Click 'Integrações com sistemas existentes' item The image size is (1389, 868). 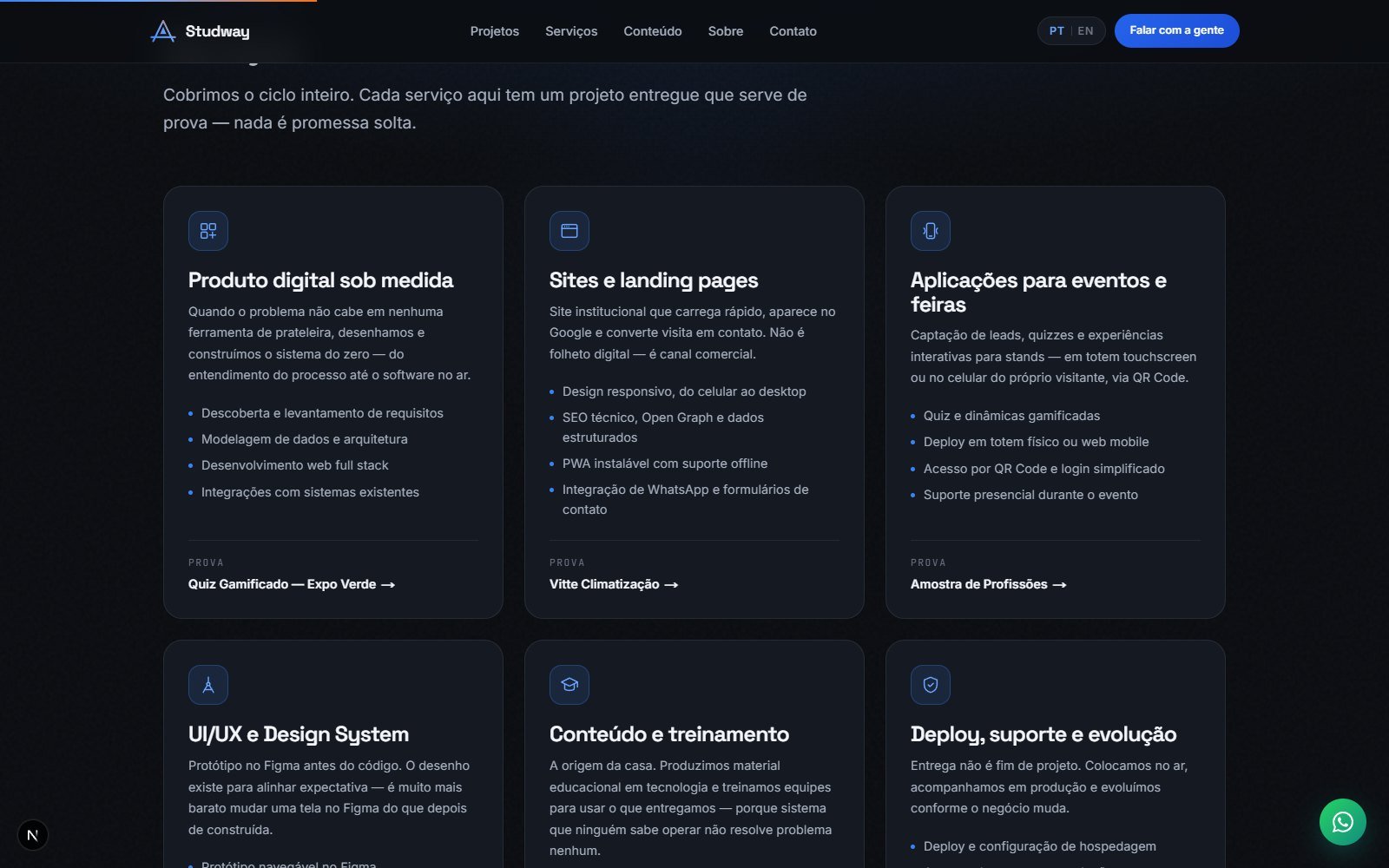(310, 492)
